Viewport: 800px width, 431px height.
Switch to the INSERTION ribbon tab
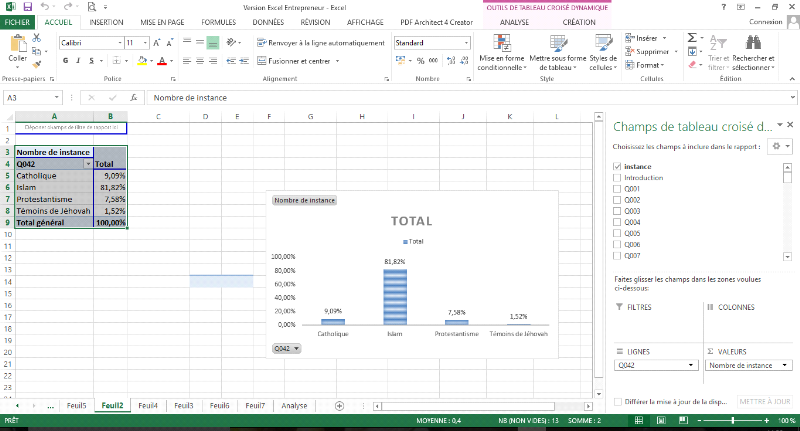coord(106,21)
